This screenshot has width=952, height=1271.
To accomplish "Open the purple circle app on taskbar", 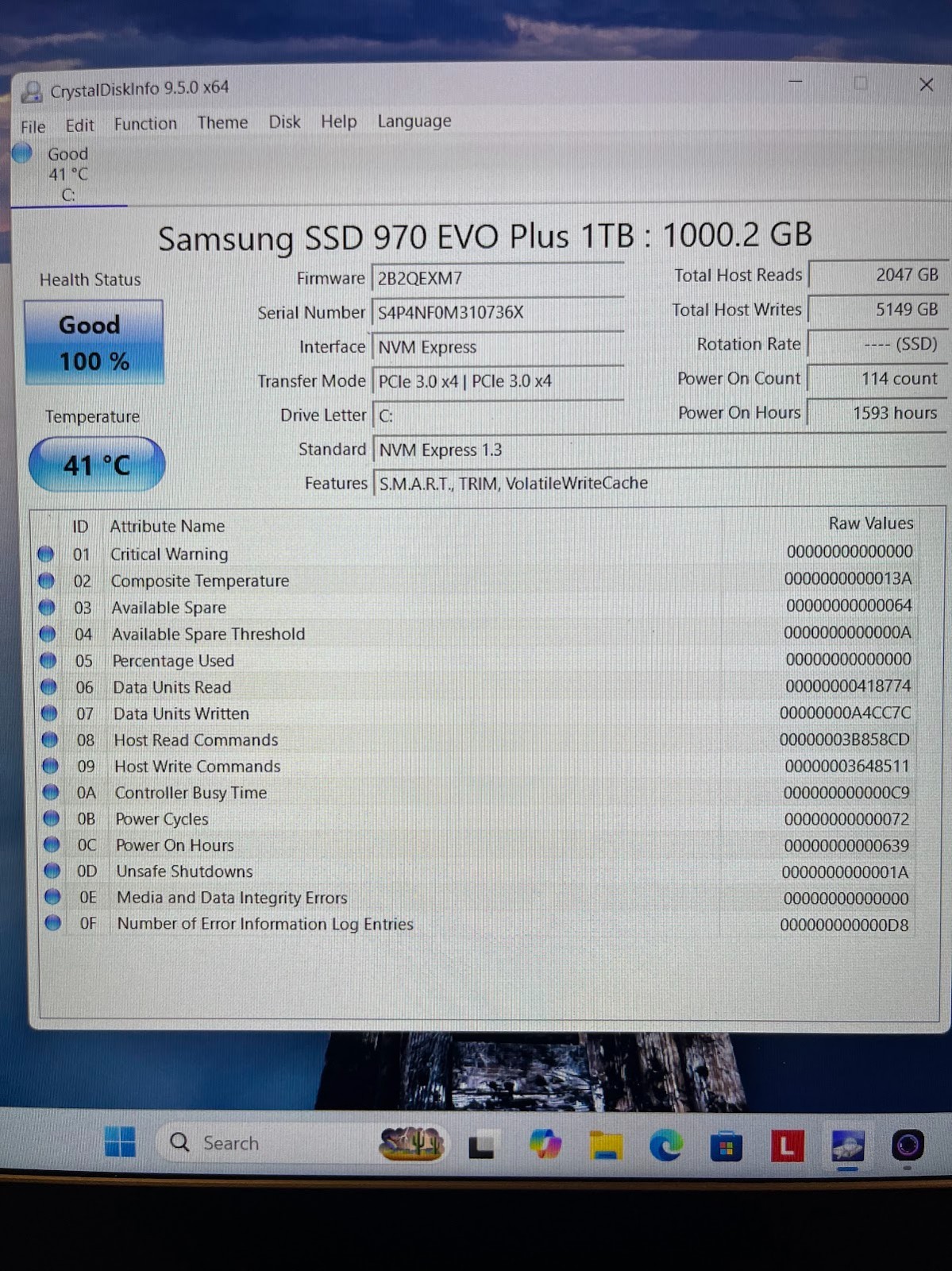I will (908, 1145).
